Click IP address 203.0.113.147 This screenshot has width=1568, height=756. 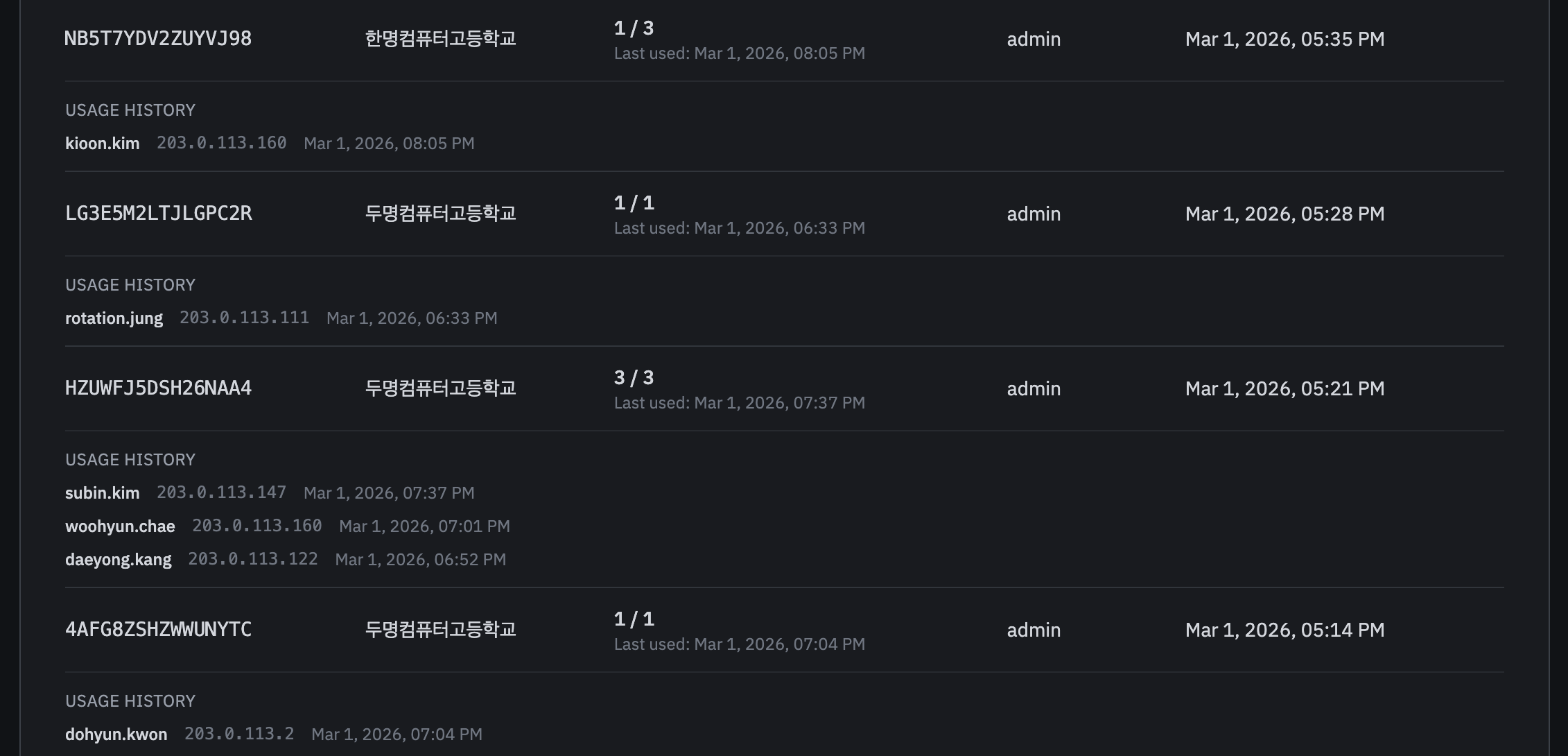[221, 492]
